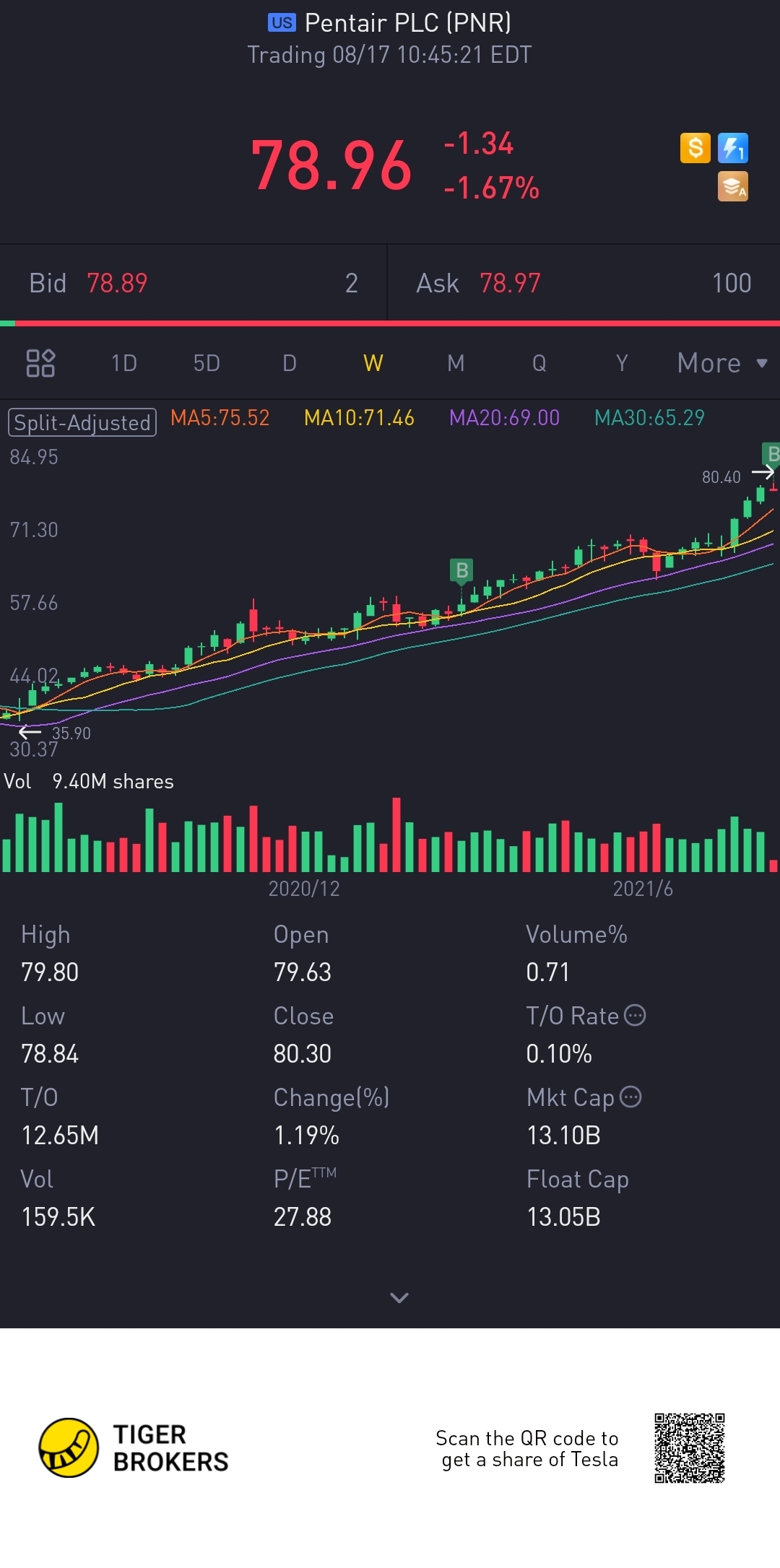Tap the T/O Rate info icon
Viewport: 780px width, 1568px height.
tap(634, 1015)
